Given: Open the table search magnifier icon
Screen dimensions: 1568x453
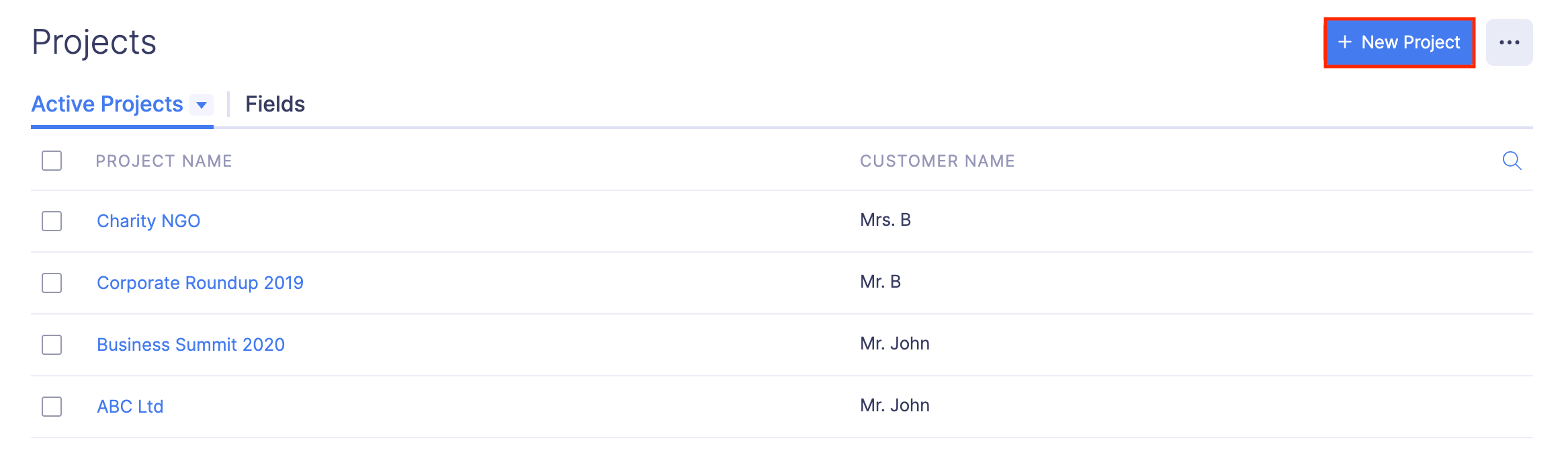Looking at the screenshot, I should (x=1512, y=161).
